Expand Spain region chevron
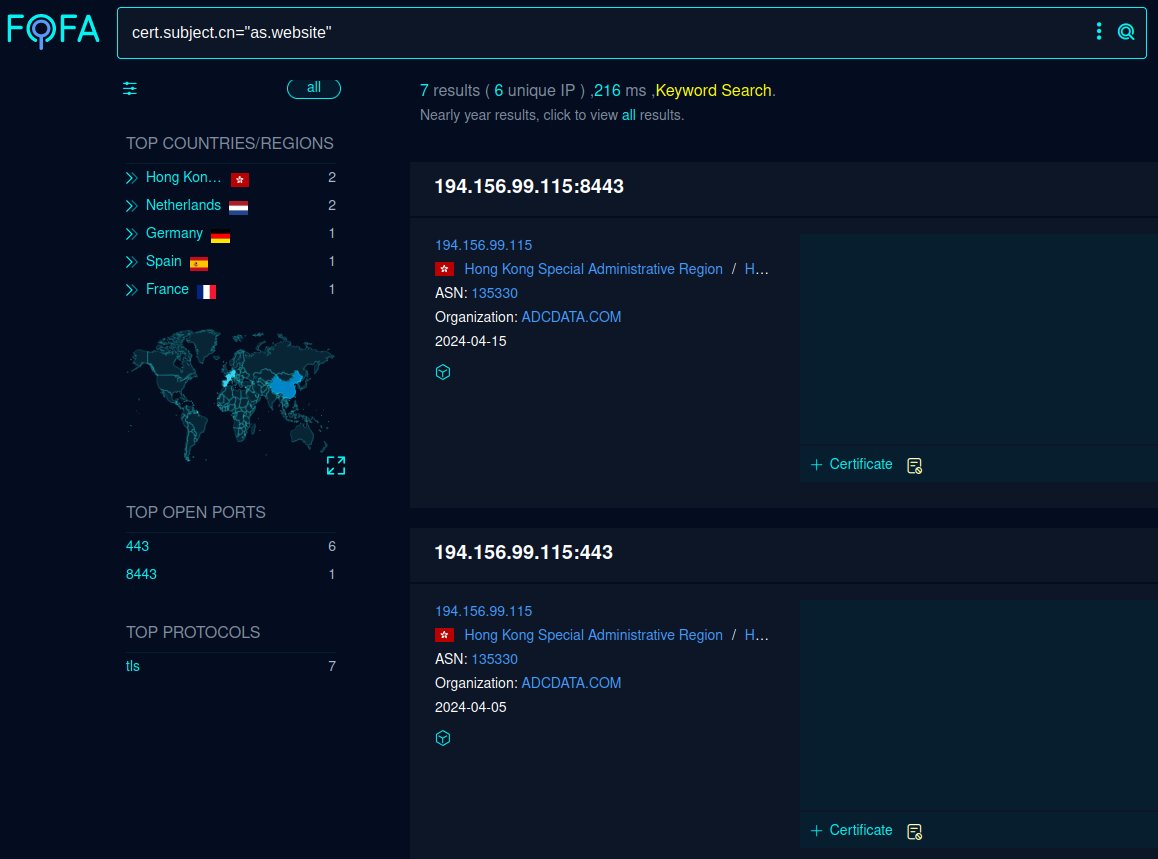This screenshot has height=859, width=1158. 131,262
